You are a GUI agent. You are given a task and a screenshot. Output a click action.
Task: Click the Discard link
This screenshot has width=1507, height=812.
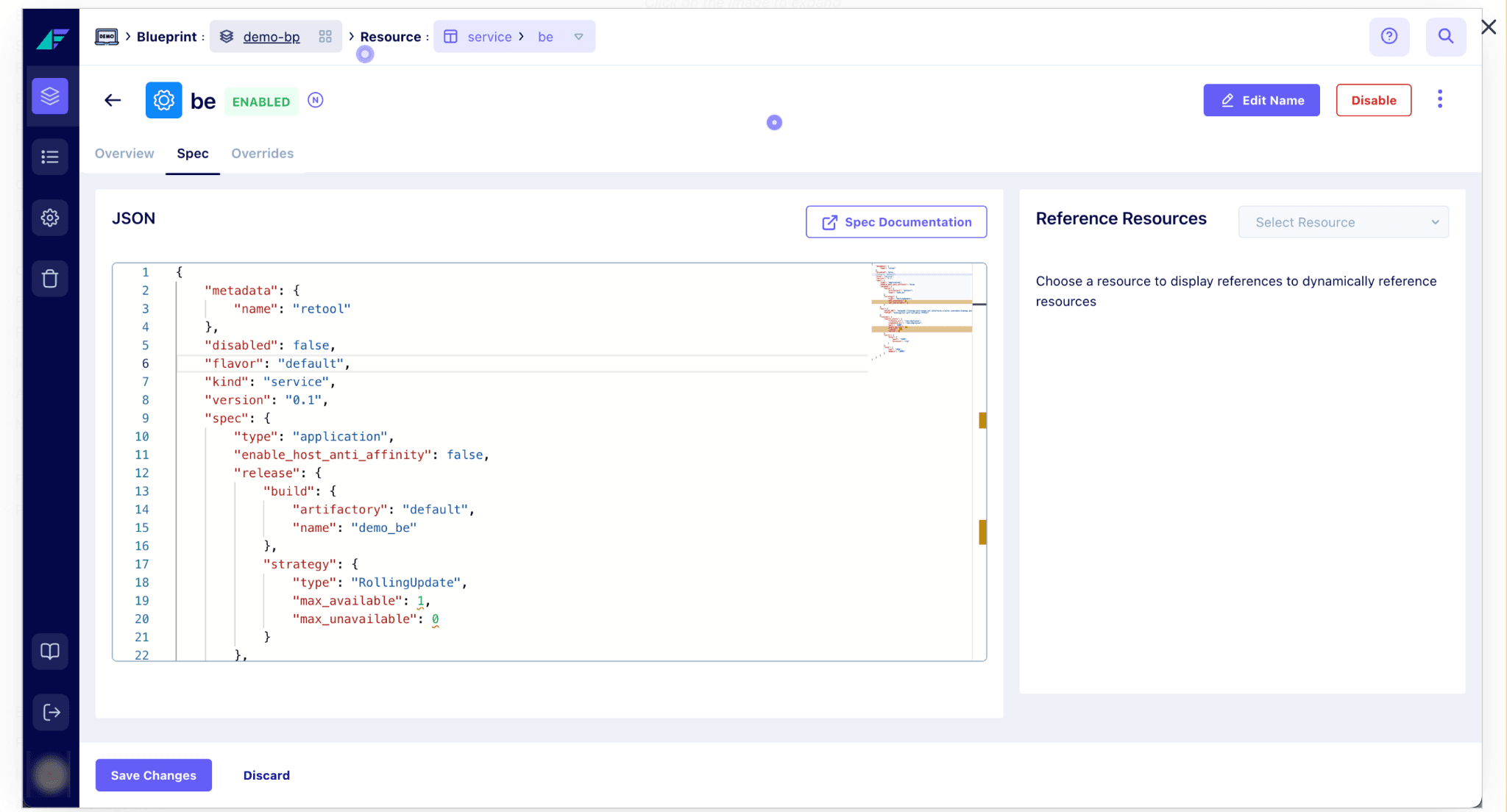(266, 774)
